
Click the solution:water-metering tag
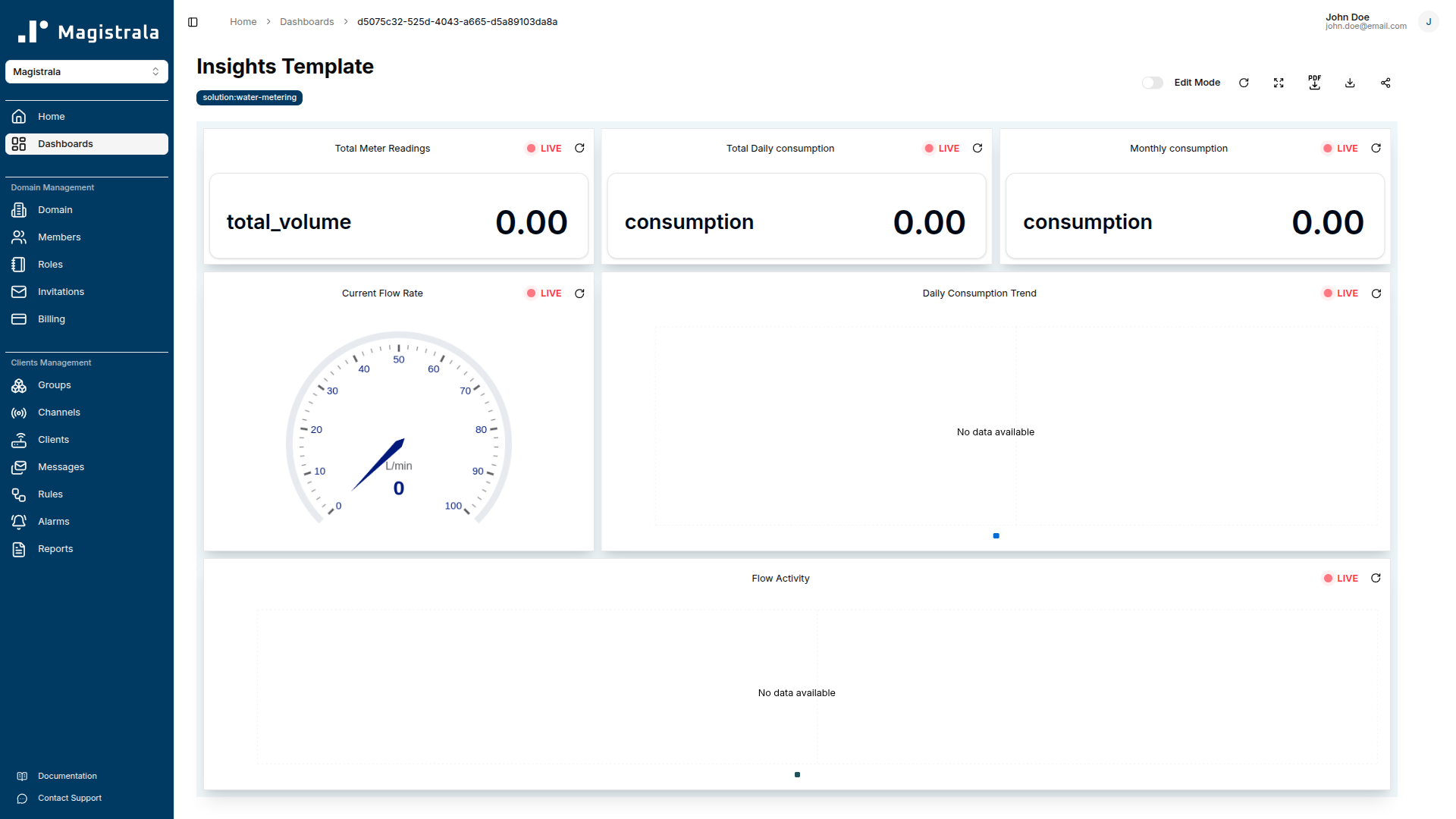pyautogui.click(x=249, y=97)
